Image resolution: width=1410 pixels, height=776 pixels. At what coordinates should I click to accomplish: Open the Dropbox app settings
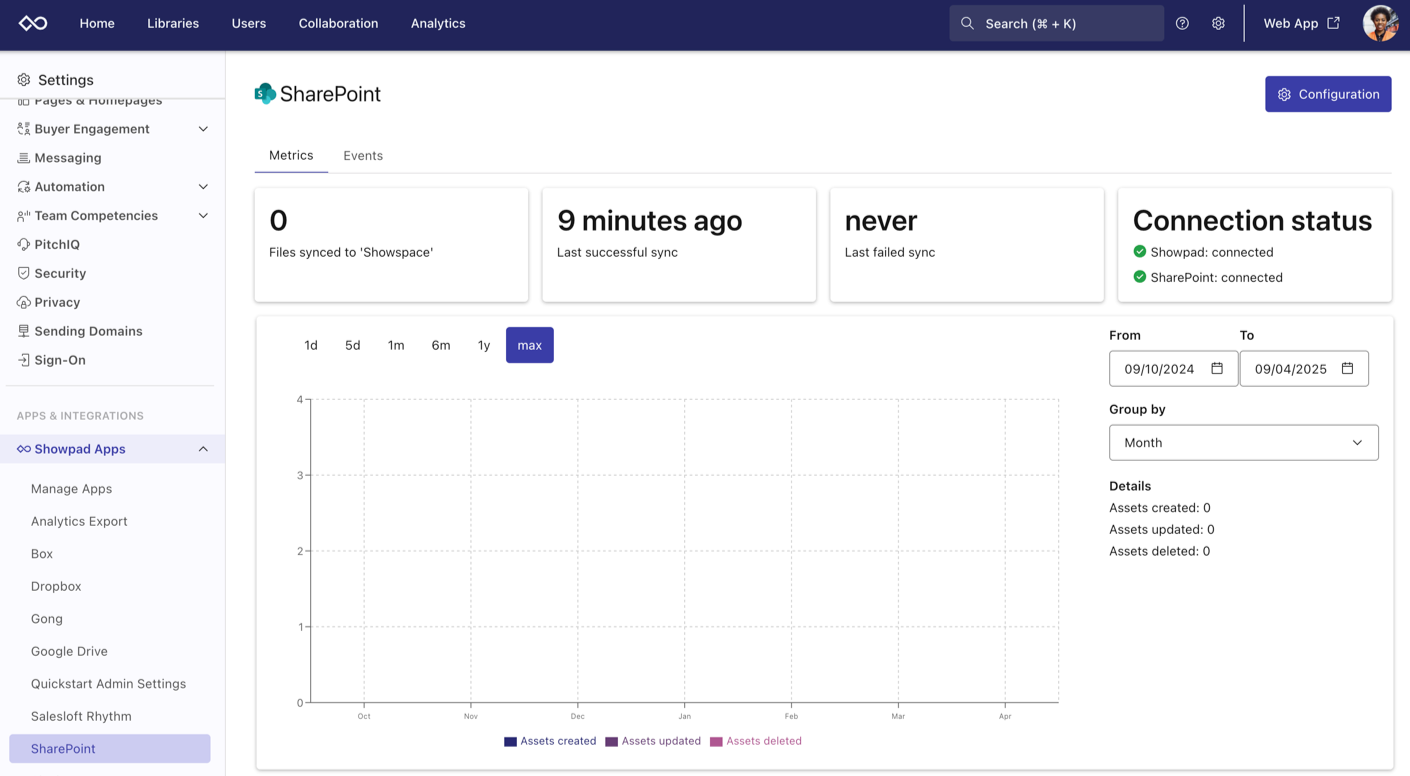pos(56,586)
